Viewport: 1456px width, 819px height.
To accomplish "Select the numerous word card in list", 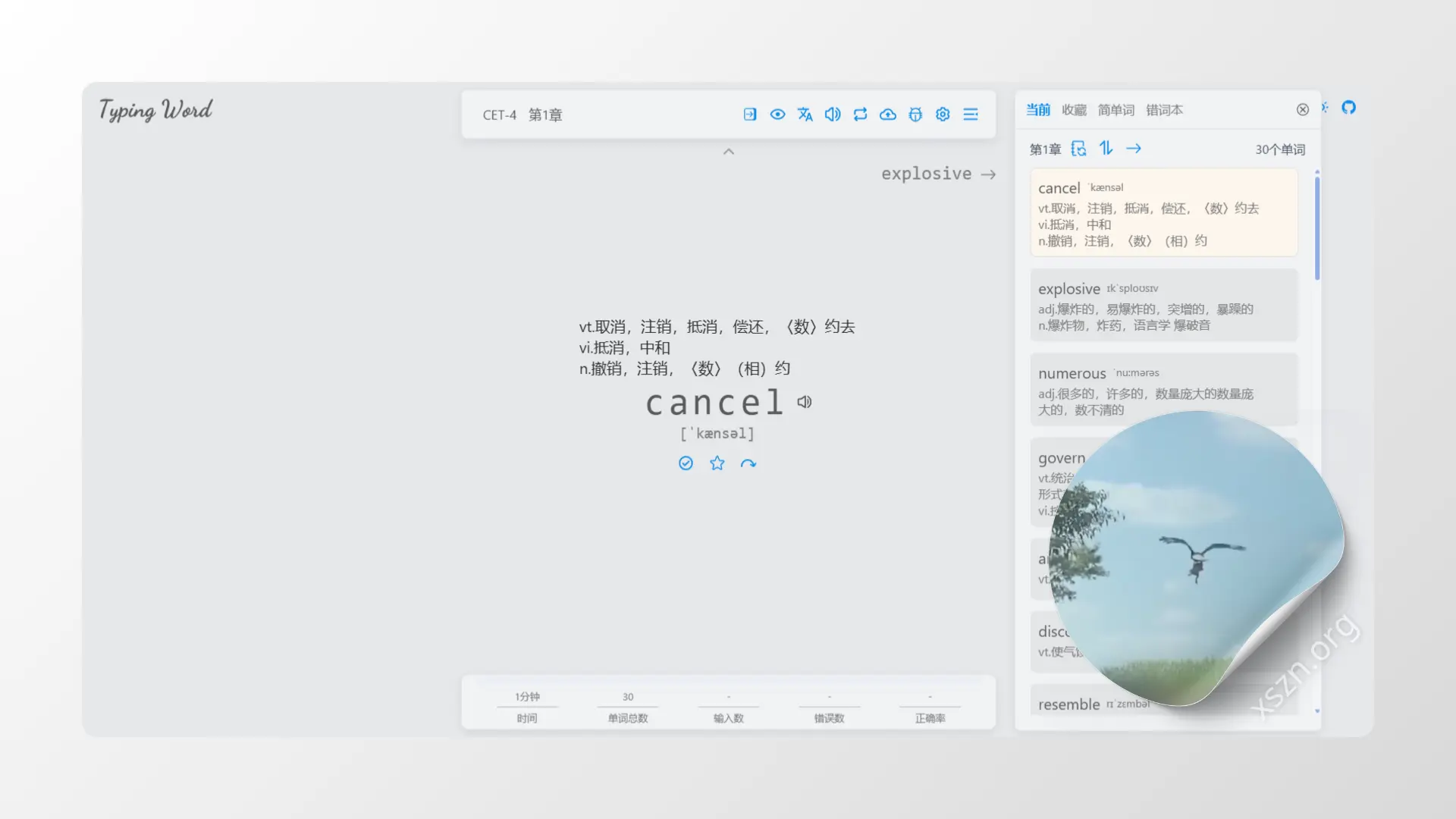I will (x=1164, y=390).
